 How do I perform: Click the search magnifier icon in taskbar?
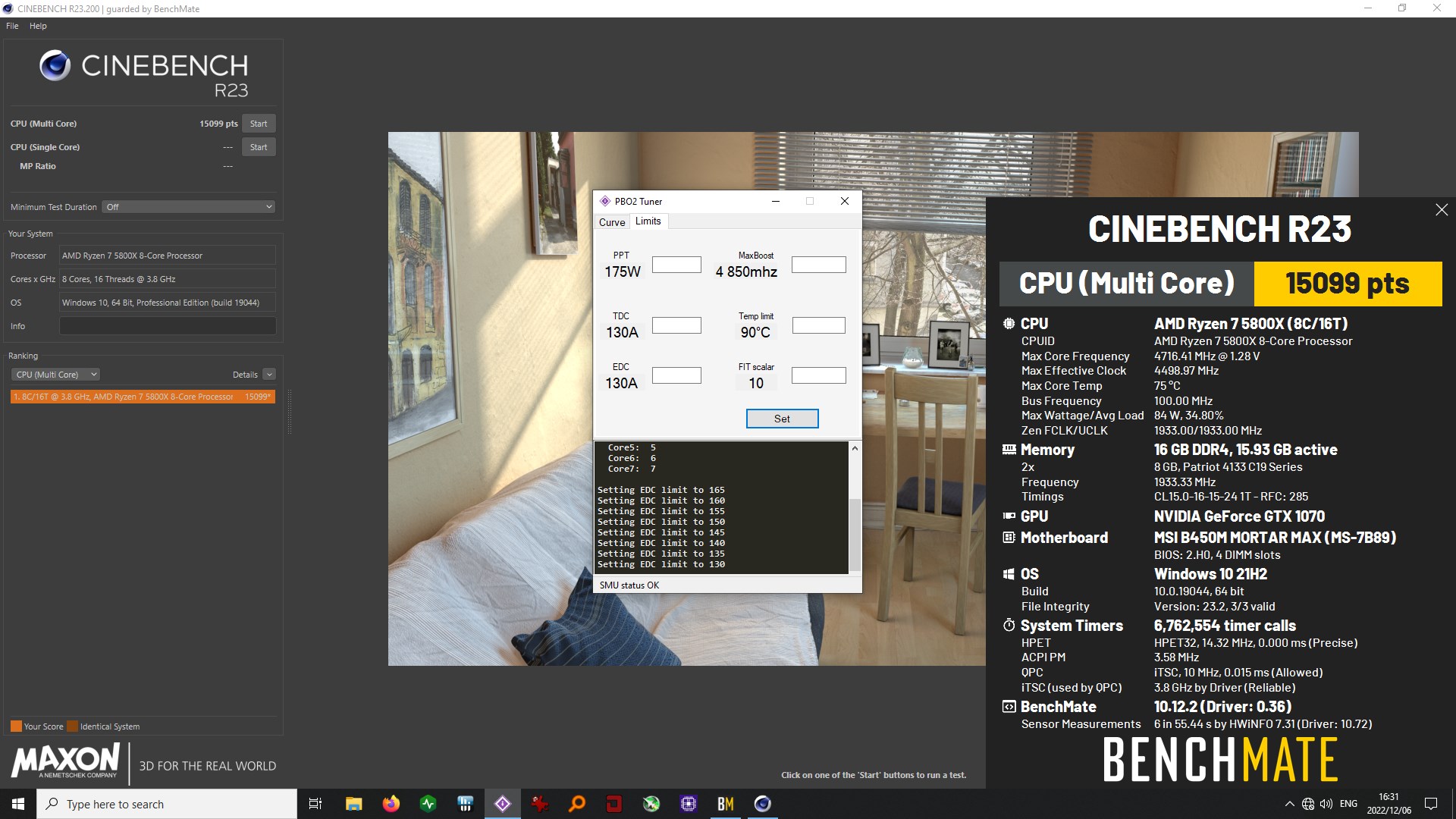52,804
